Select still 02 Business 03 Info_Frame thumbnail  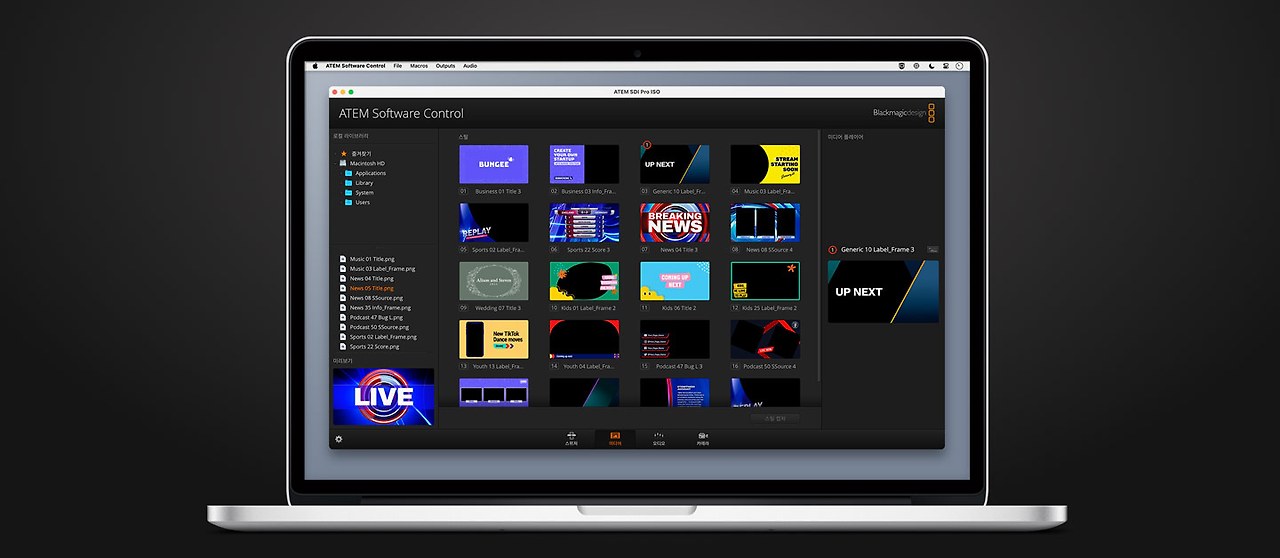tap(584, 164)
